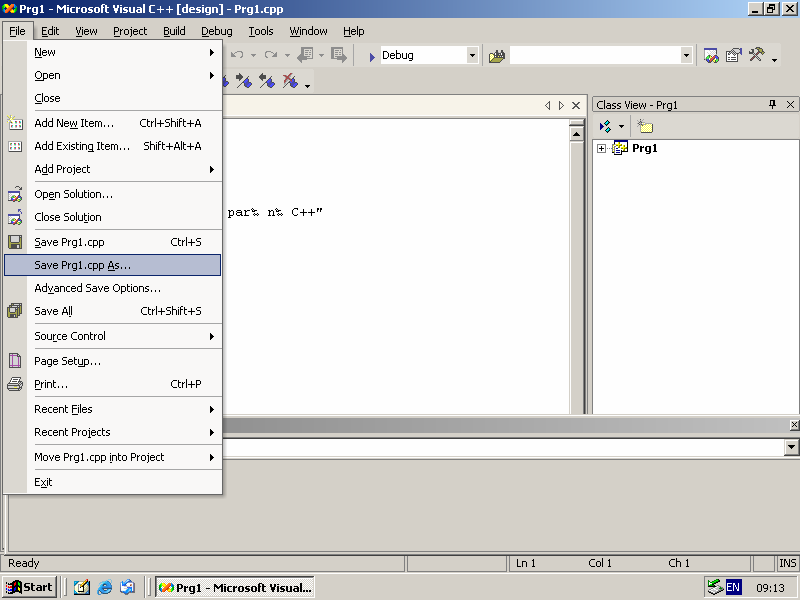Expand the Prg1 node in Class View
Screen dimensions: 800x600
tap(602, 148)
